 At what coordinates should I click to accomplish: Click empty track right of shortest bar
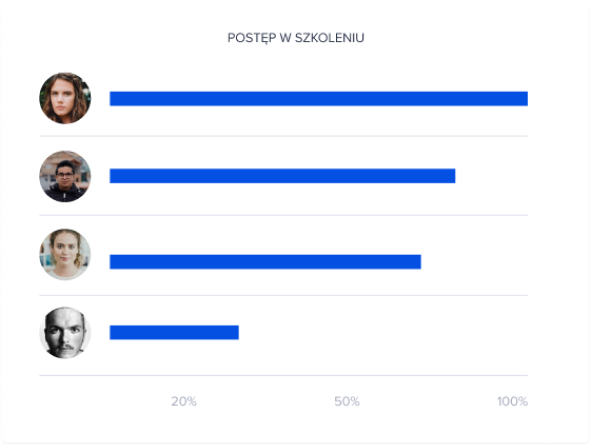(x=383, y=333)
